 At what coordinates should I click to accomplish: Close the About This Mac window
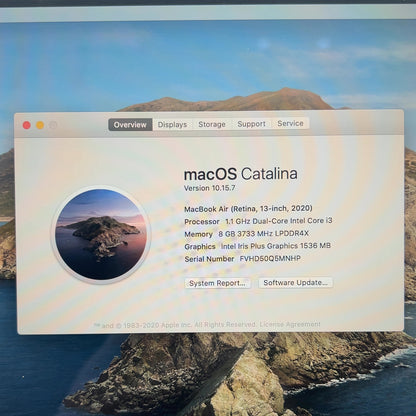pyautogui.click(x=27, y=125)
